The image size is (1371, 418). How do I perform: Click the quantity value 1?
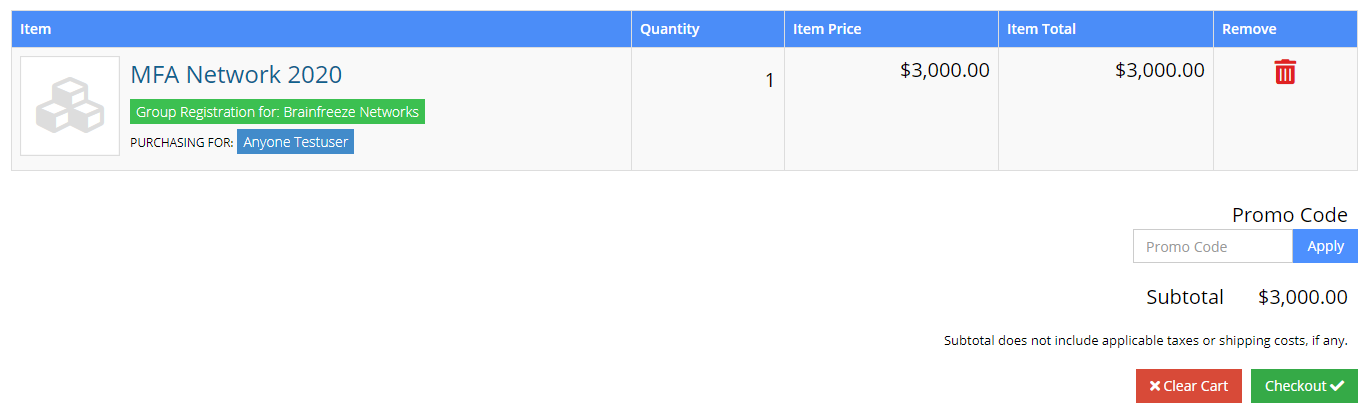[x=769, y=80]
